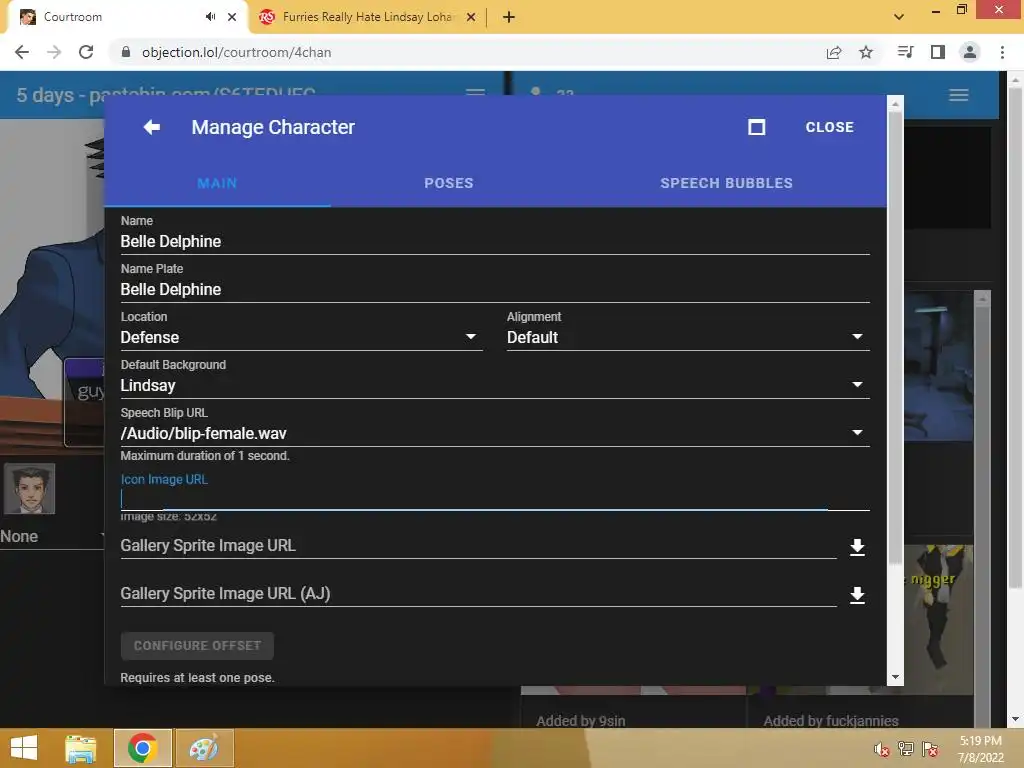The width and height of the screenshot is (1024, 768).
Task: Open Windows Start menu
Action: point(24,748)
